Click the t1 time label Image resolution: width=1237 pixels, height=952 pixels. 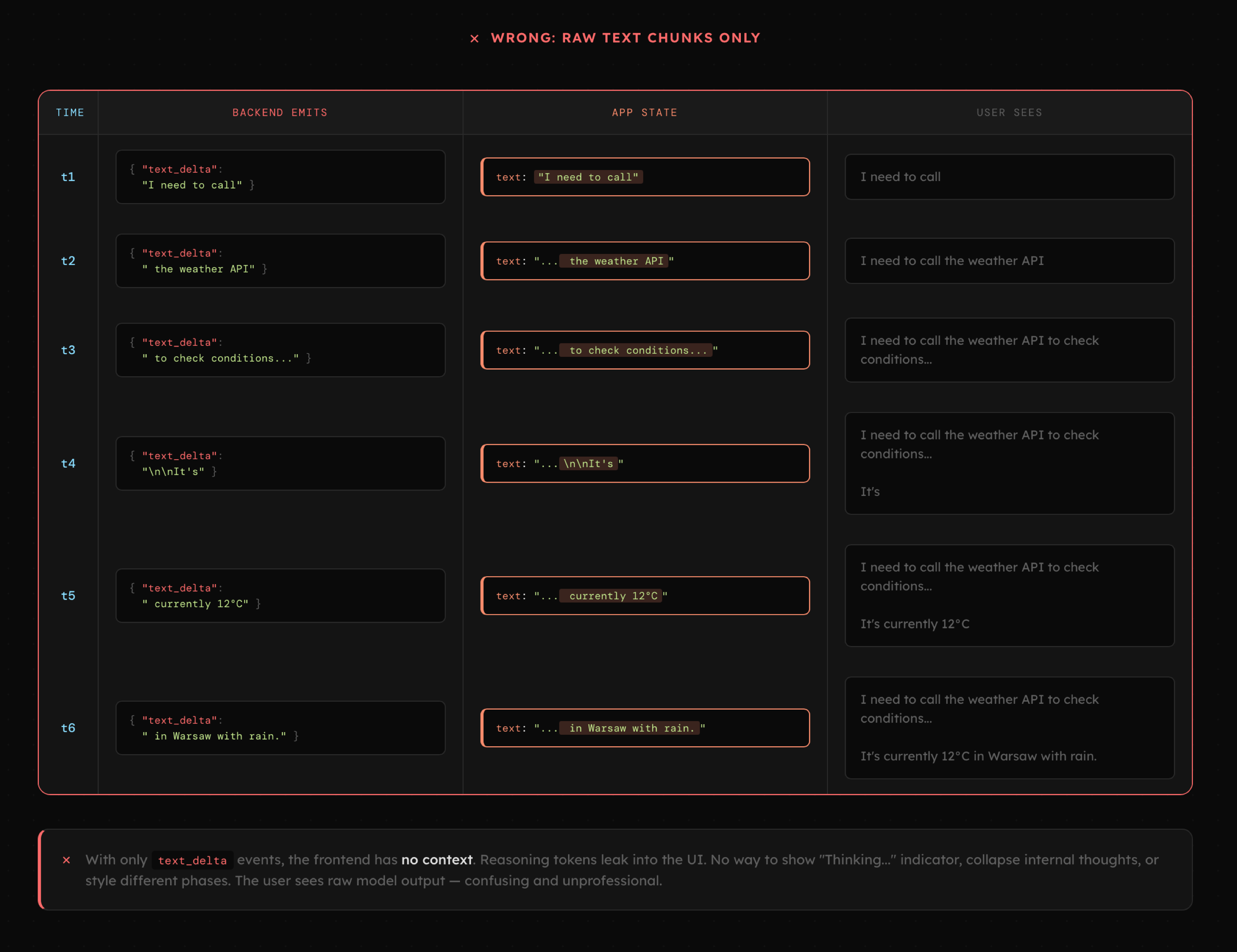point(68,177)
